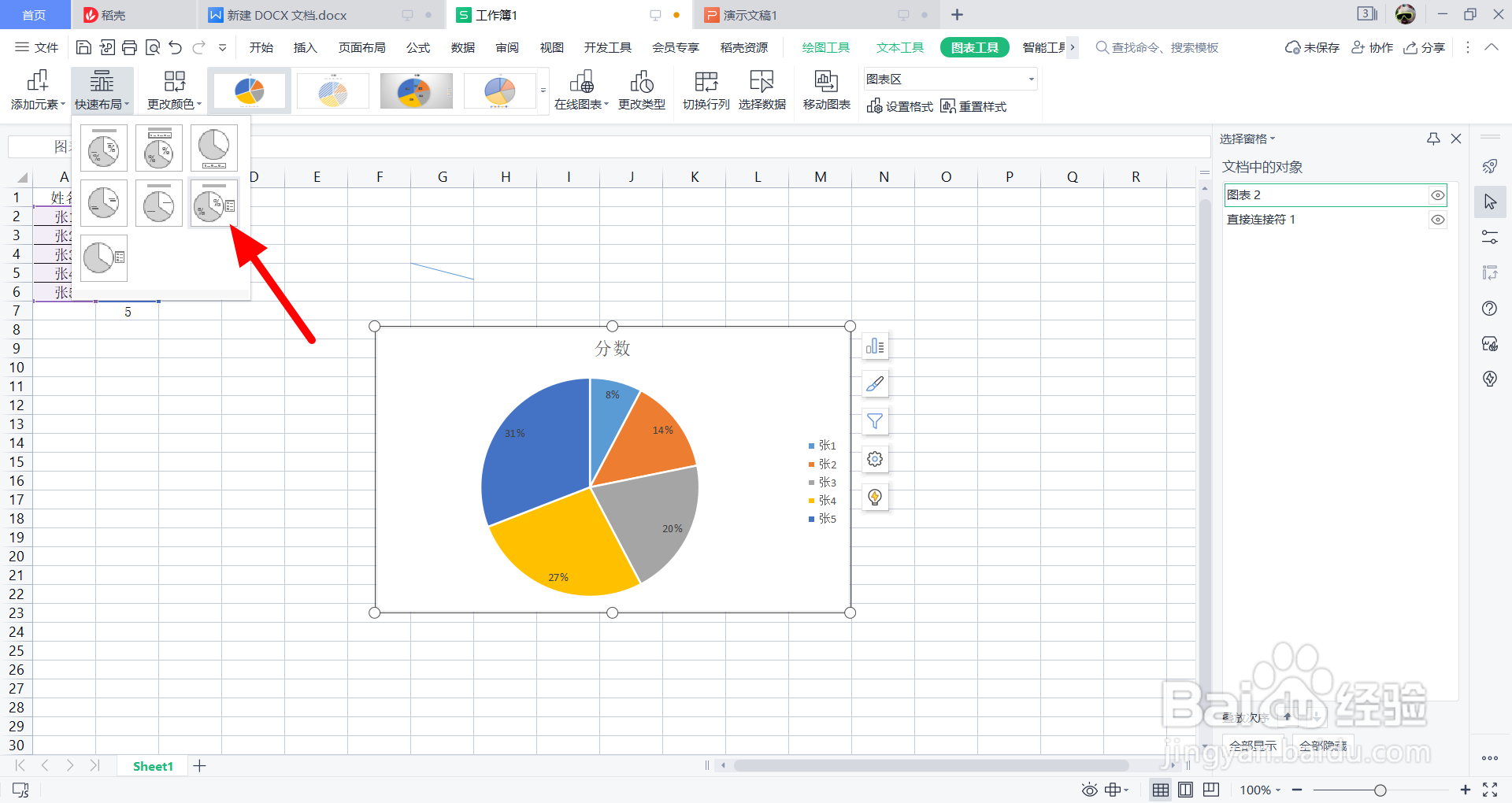1512x803 pixels.
Task: Click chart elements button beside chart
Action: tap(875, 346)
